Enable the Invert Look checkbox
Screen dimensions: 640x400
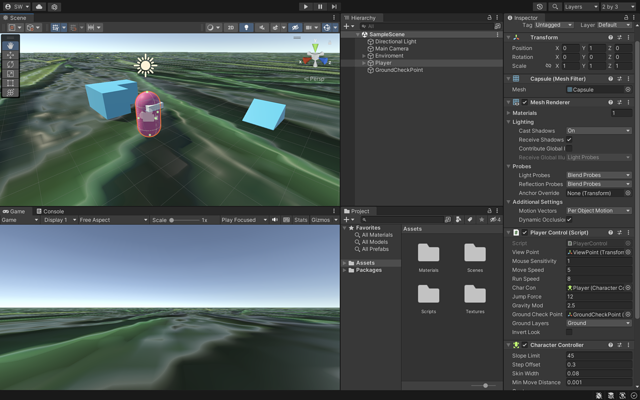[x=569, y=332]
